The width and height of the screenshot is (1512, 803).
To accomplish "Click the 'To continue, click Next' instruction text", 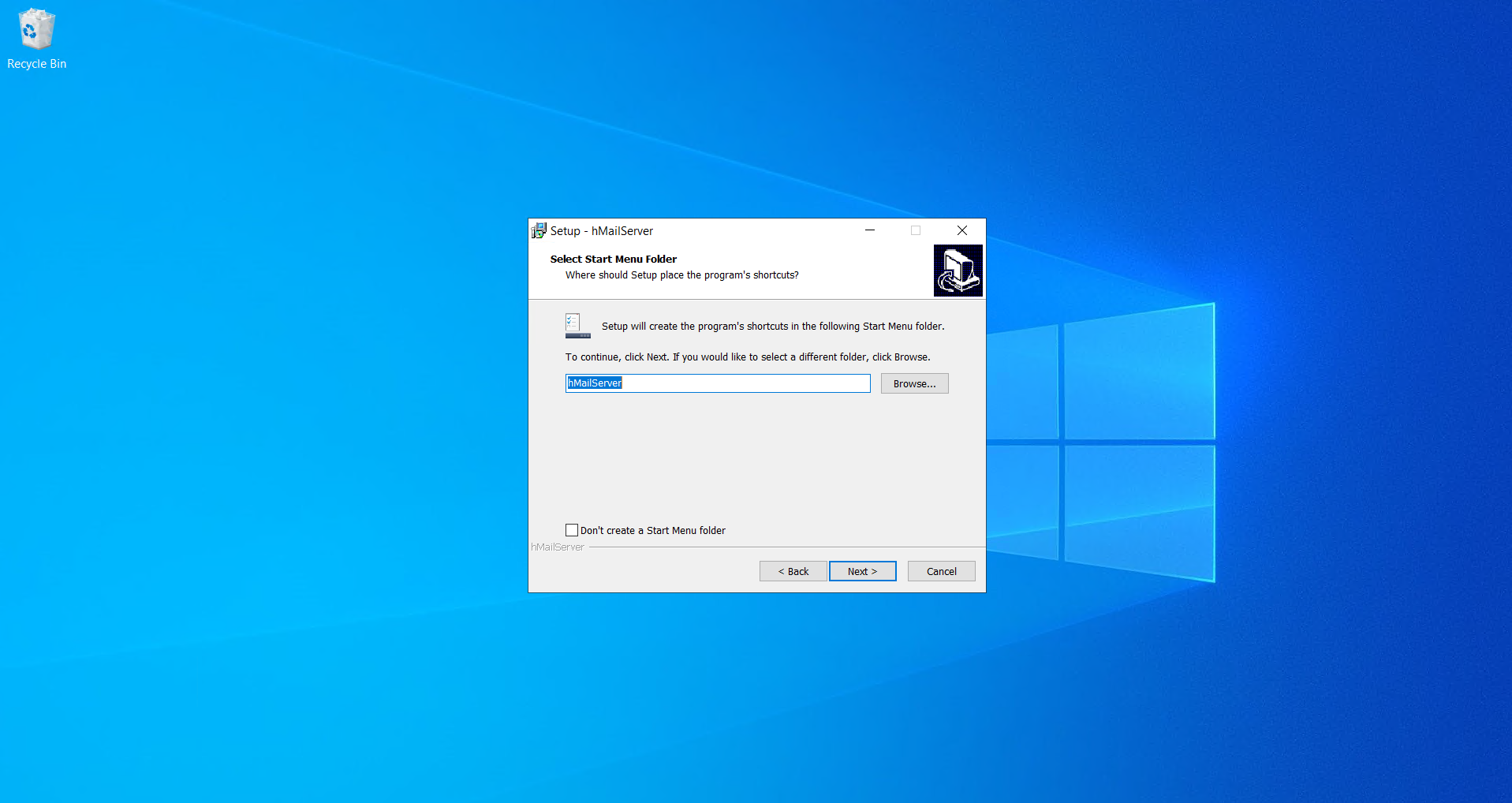I will coord(748,357).
